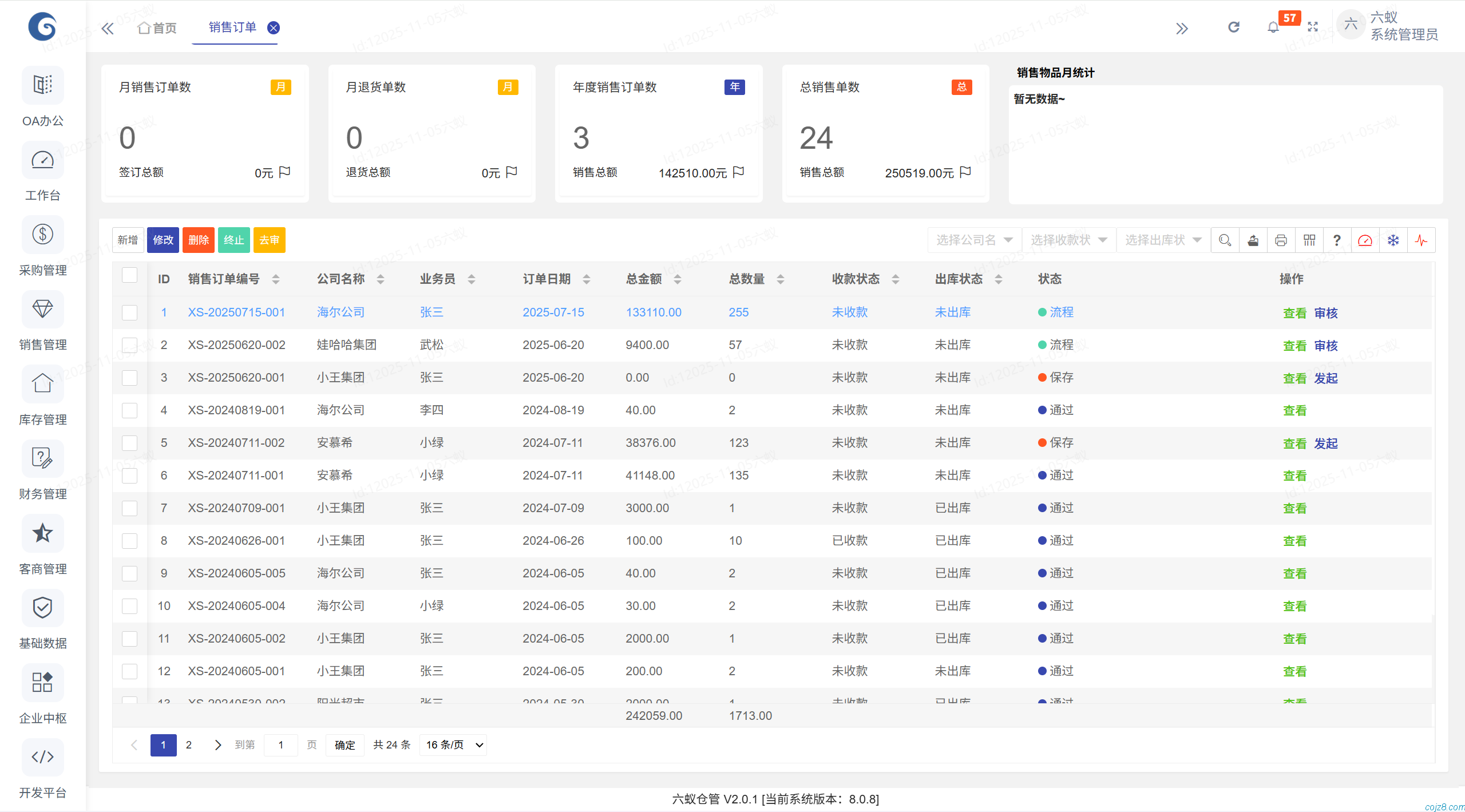Screen dimensions: 1465x812
Task: Open order link XS-20250715-001
Action: pos(236,312)
